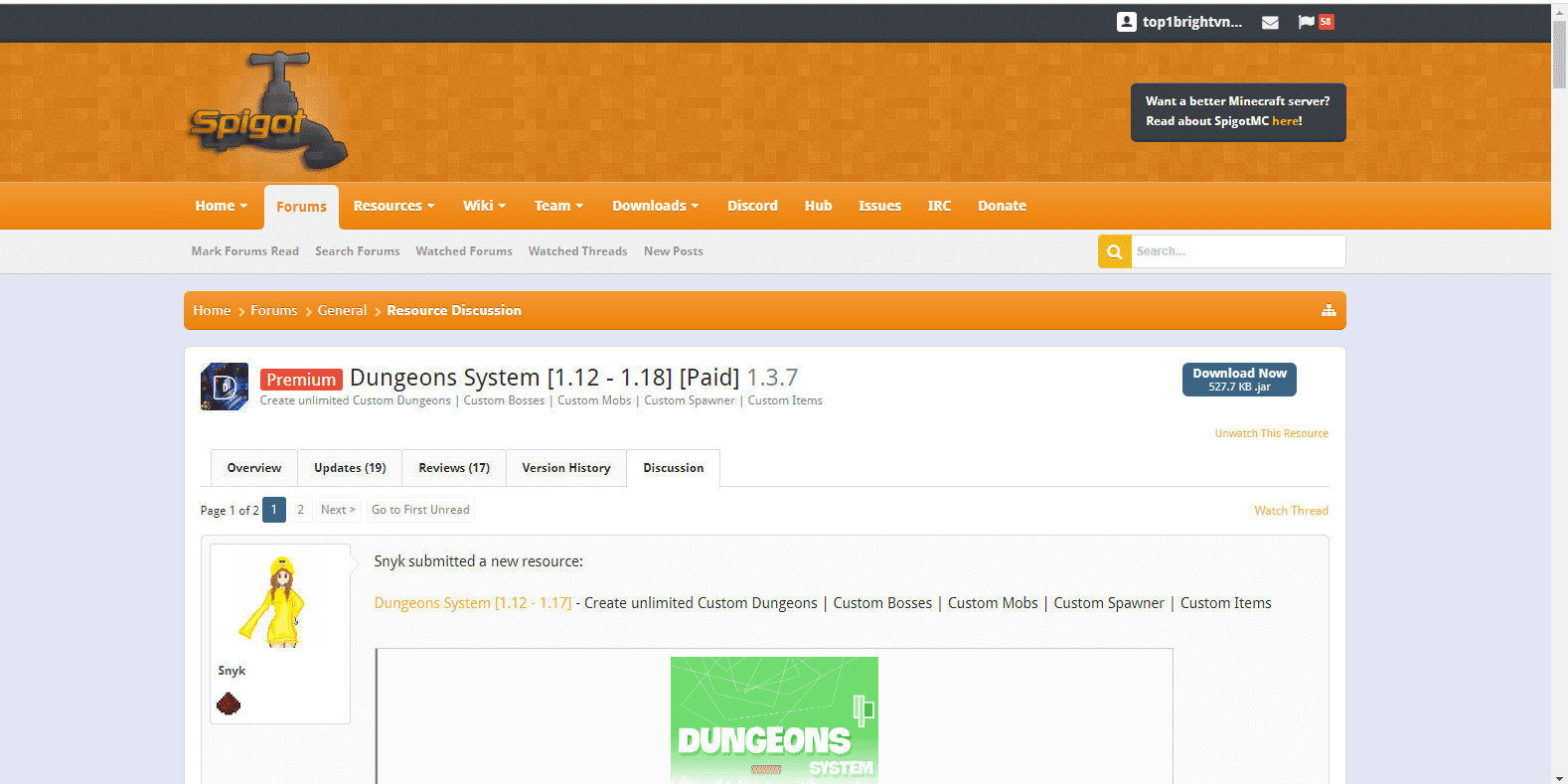The width and height of the screenshot is (1568, 784).
Task: Click the orange search magnifier button
Action: (x=1115, y=251)
